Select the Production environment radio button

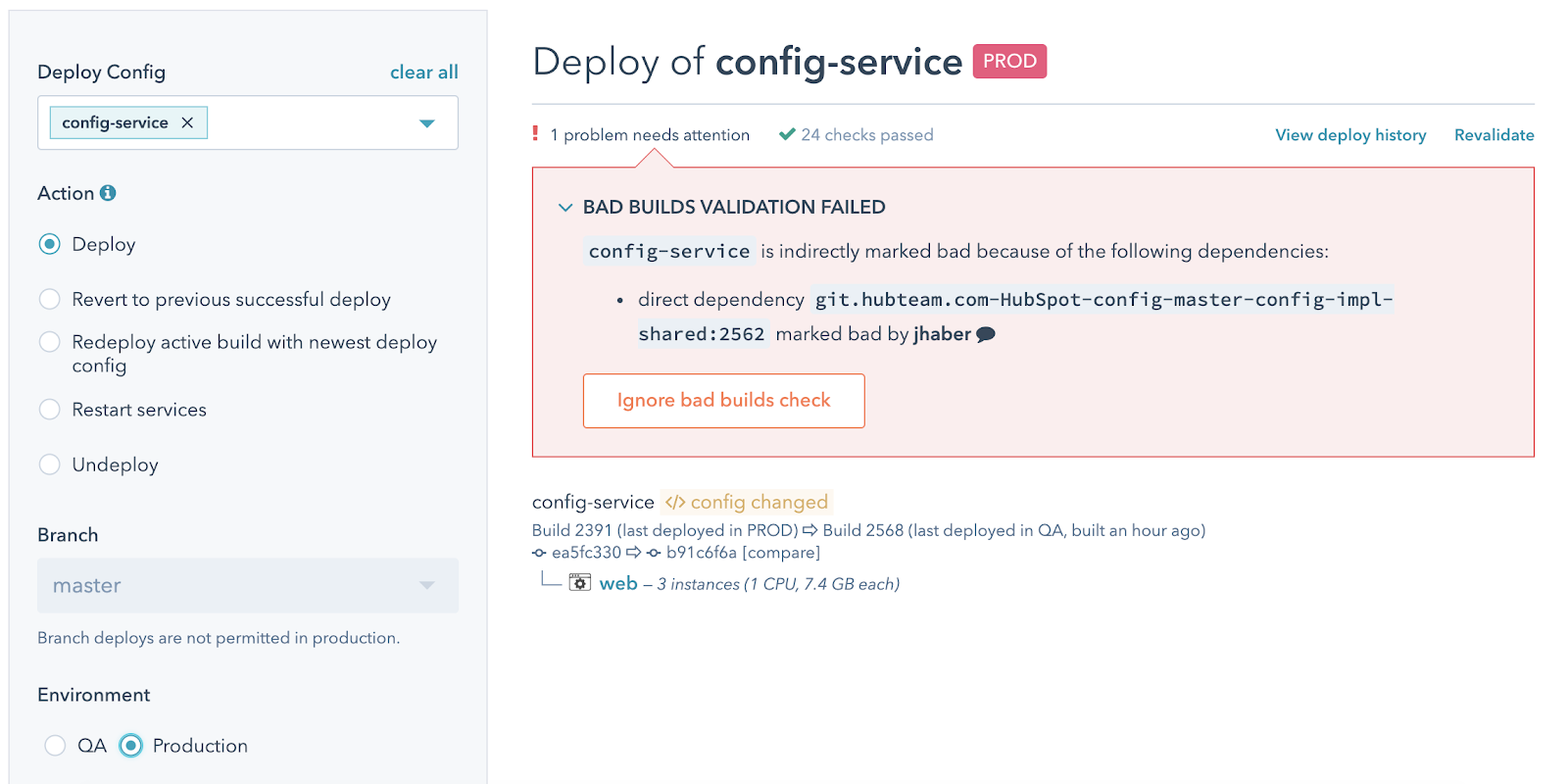click(130, 746)
